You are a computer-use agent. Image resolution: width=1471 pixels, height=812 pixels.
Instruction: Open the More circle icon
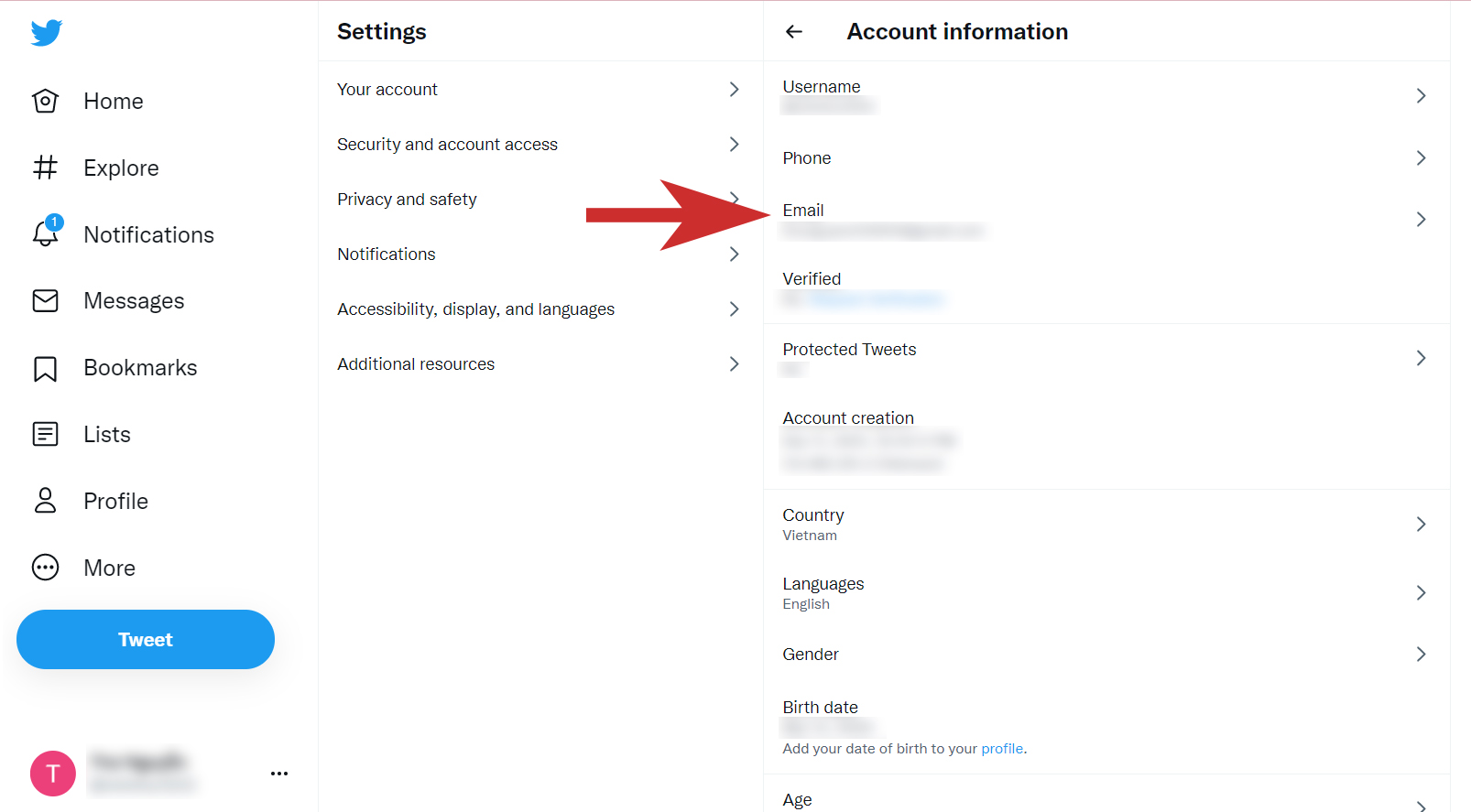click(45, 568)
